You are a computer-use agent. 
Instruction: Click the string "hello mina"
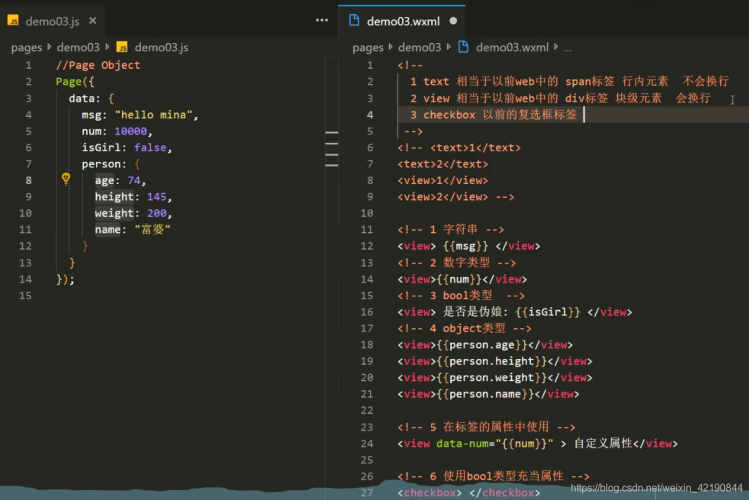pyautogui.click(x=153, y=115)
